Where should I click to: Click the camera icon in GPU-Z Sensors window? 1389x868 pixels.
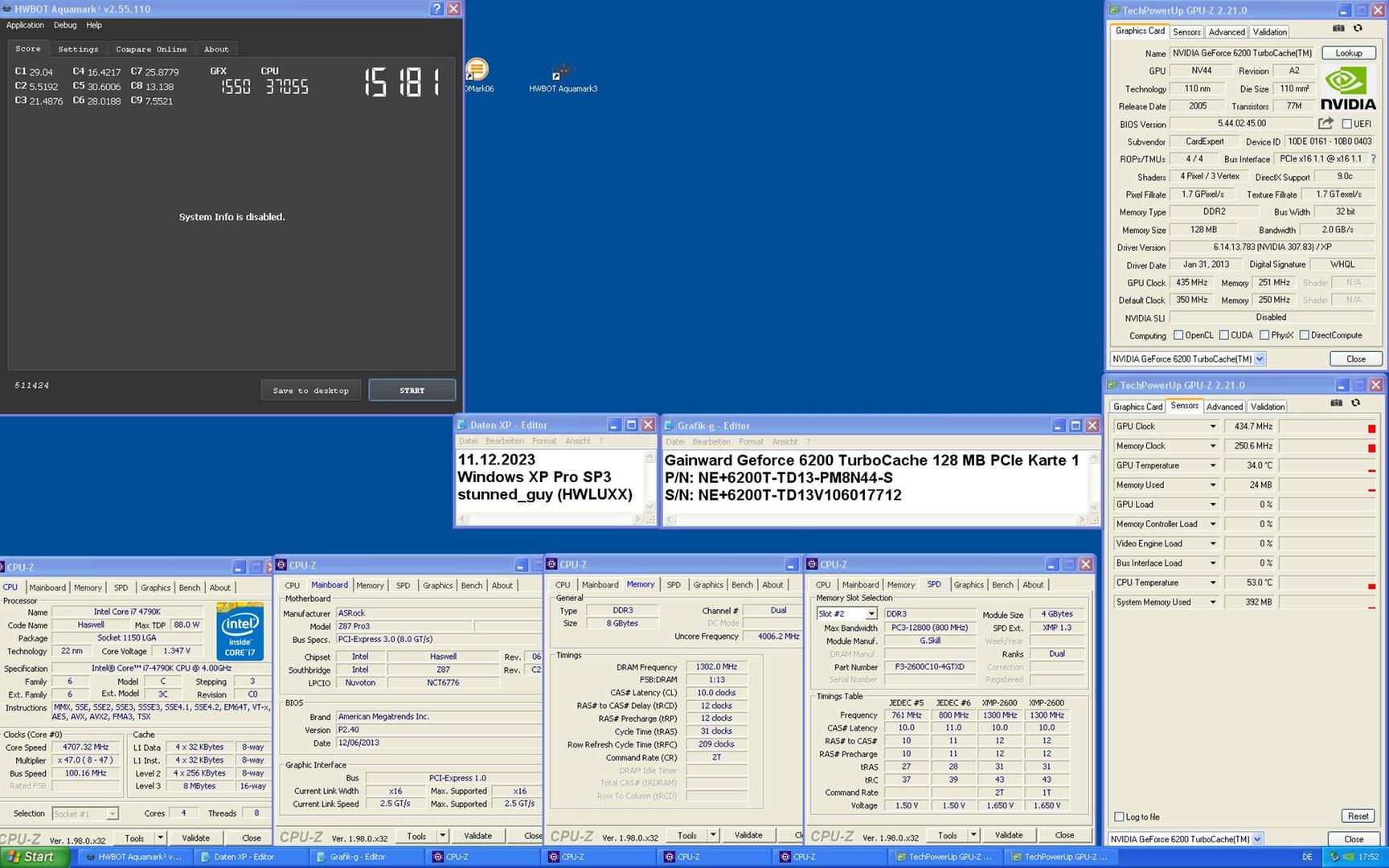[x=1336, y=403]
